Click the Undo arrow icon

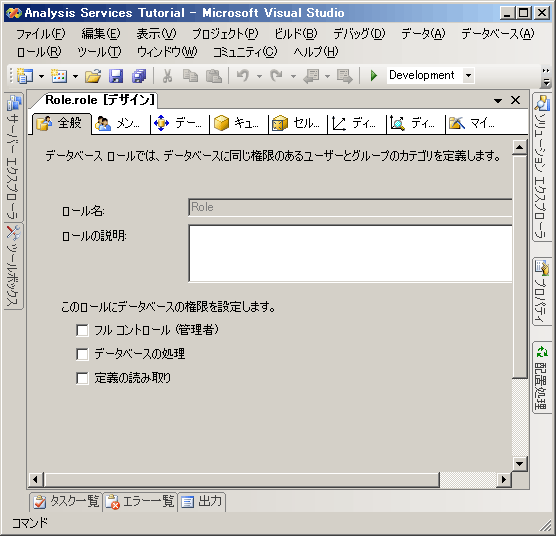(x=243, y=76)
